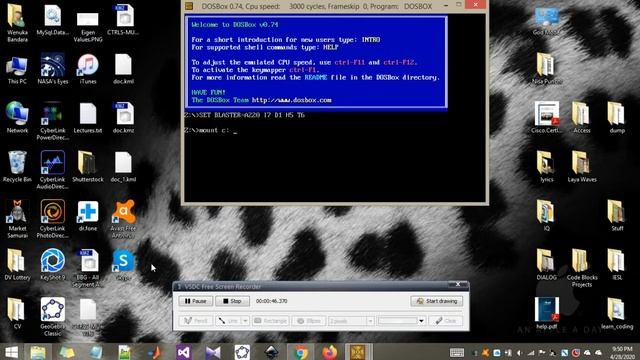Select the IQ folder icon
The width and height of the screenshot is (640, 360).
(x=547, y=216)
